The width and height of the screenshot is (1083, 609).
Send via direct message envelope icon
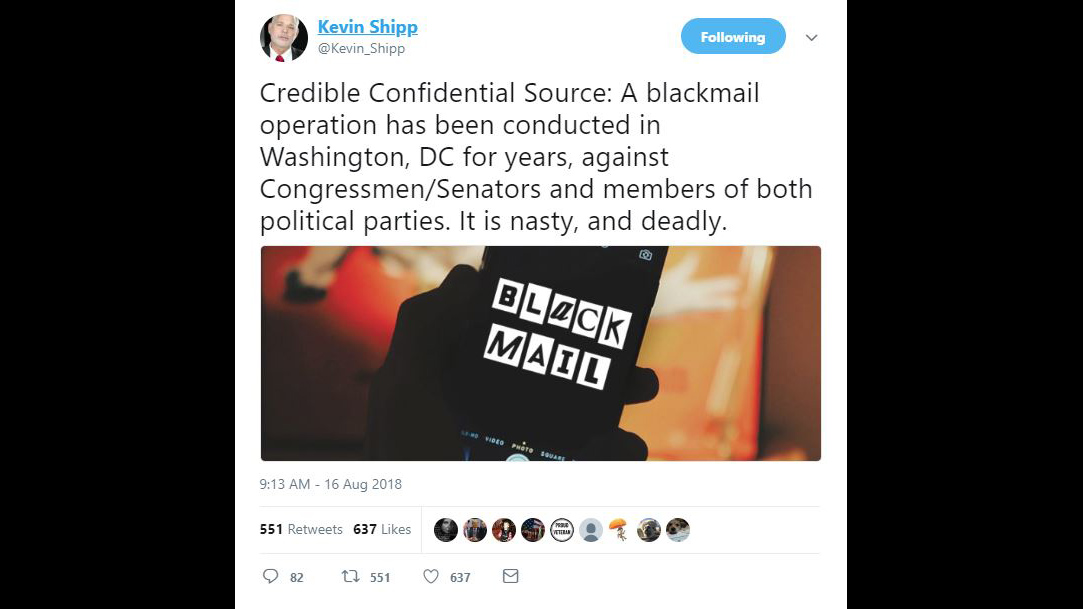click(x=510, y=576)
